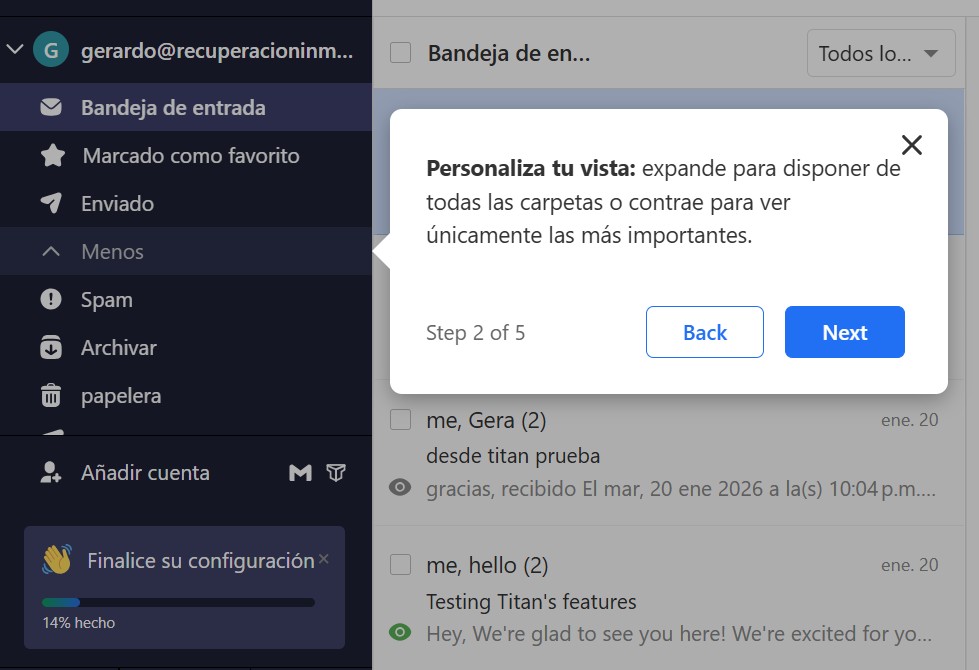Click the setup progress bar at 14%
Screen dimensions: 979x670
click(178, 602)
